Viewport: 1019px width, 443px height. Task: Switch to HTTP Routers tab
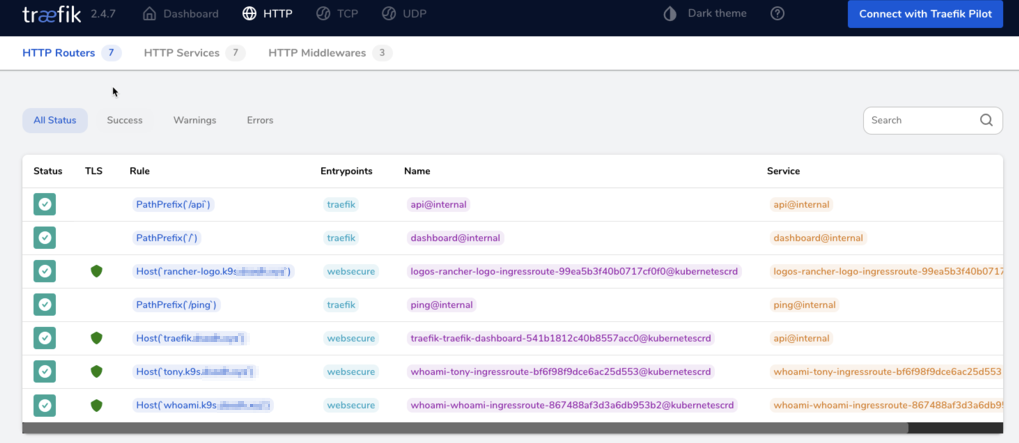point(72,53)
